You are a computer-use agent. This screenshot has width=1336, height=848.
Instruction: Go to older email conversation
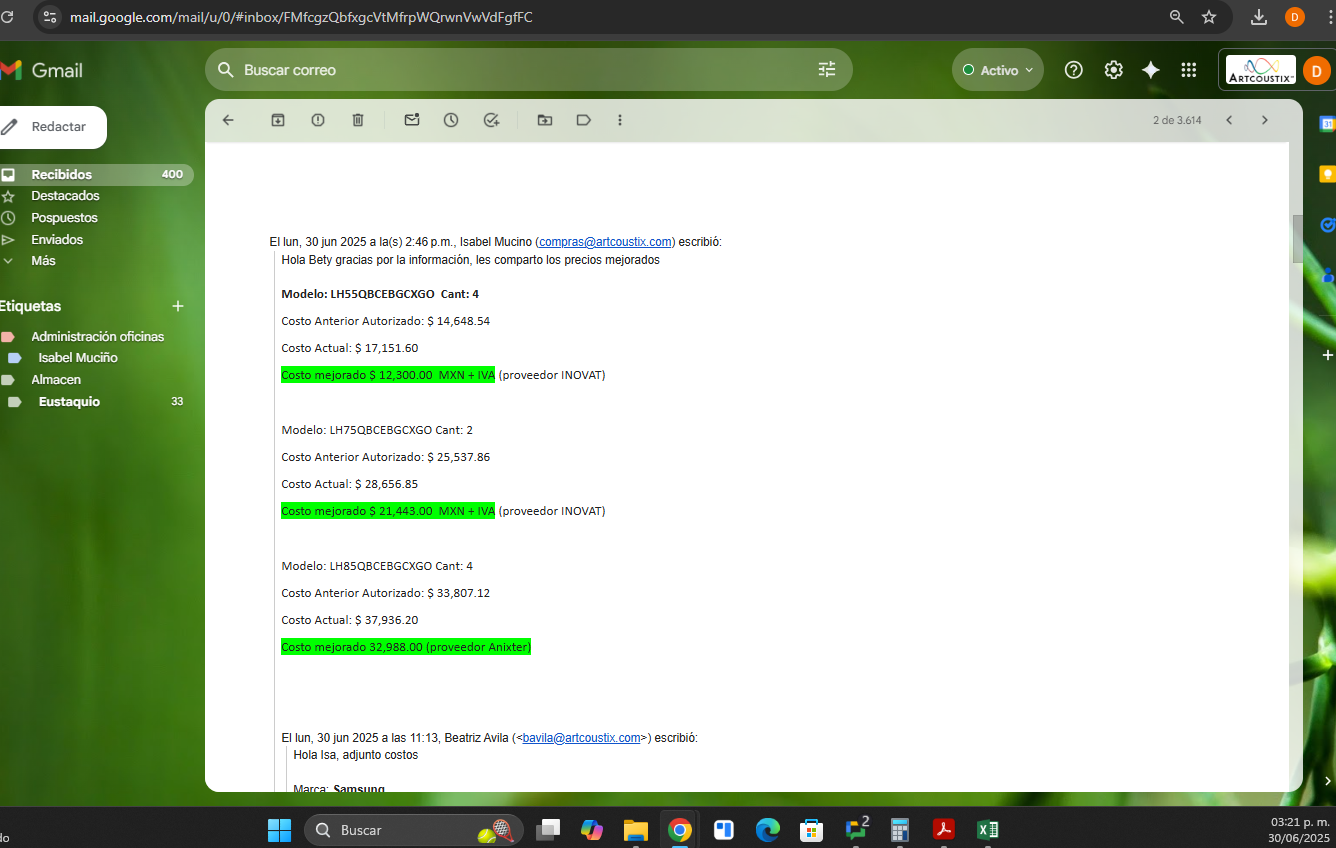coord(1264,120)
